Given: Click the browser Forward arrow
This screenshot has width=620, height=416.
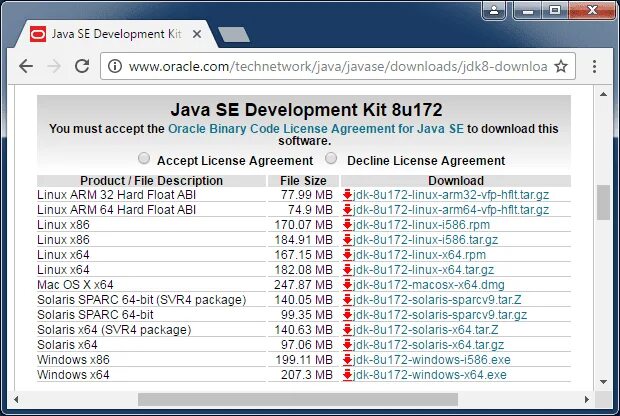Looking at the screenshot, I should (x=54, y=66).
